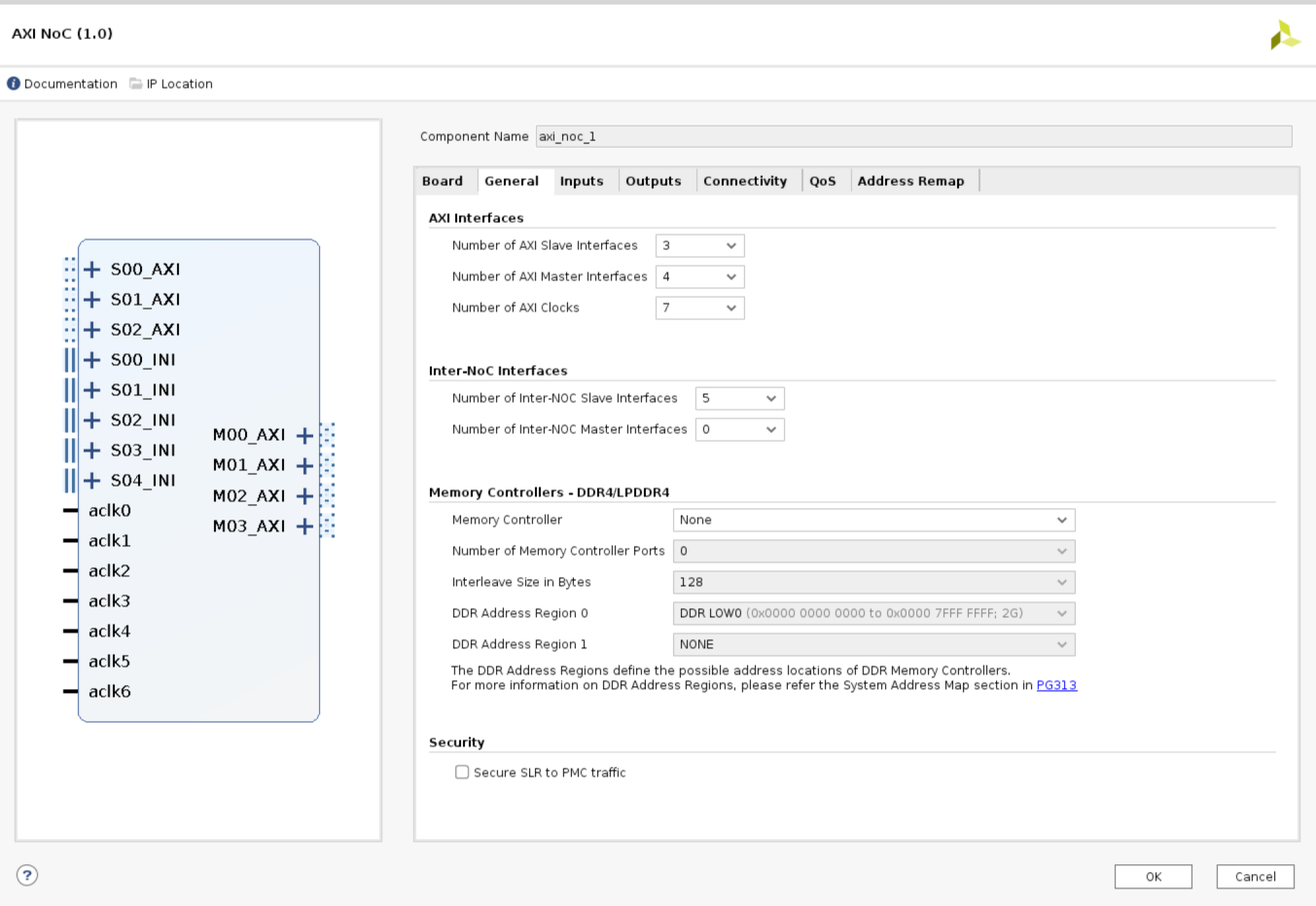1316x906 pixels.
Task: Expand the S02_INI port plus icon
Action: click(x=92, y=420)
